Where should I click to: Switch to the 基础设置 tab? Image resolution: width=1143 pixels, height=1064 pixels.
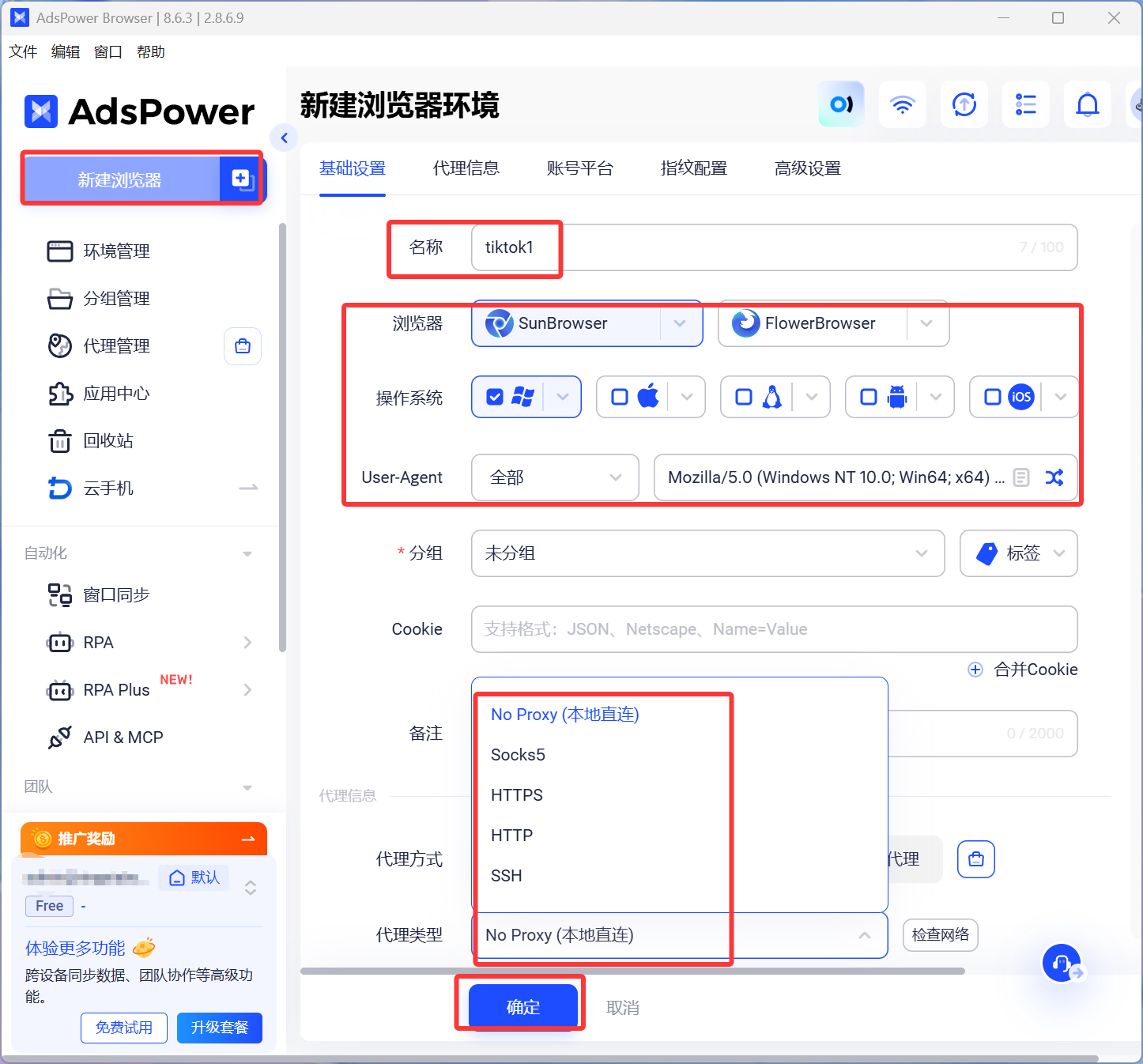coord(353,168)
